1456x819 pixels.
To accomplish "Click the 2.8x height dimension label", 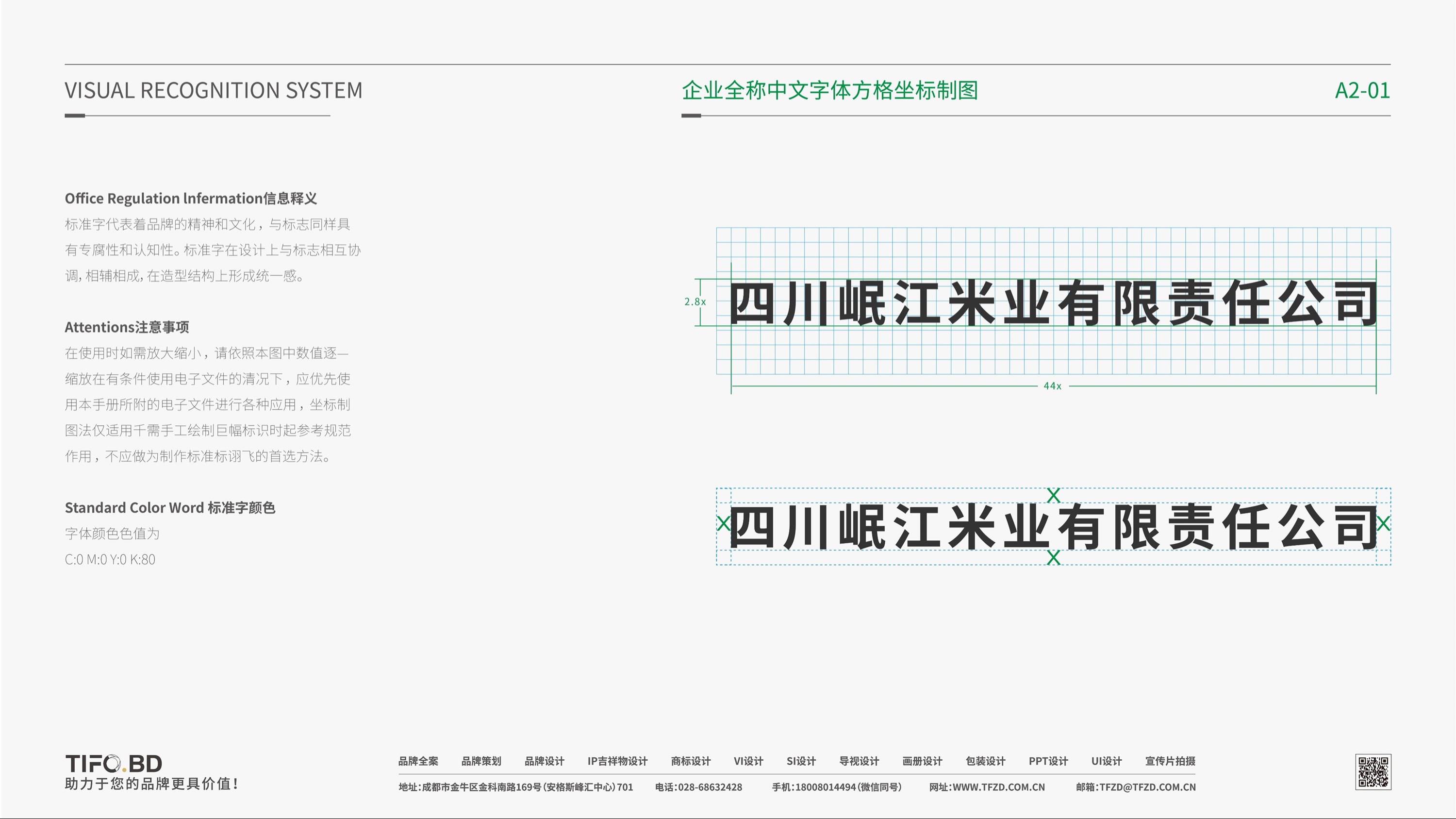I will click(695, 302).
